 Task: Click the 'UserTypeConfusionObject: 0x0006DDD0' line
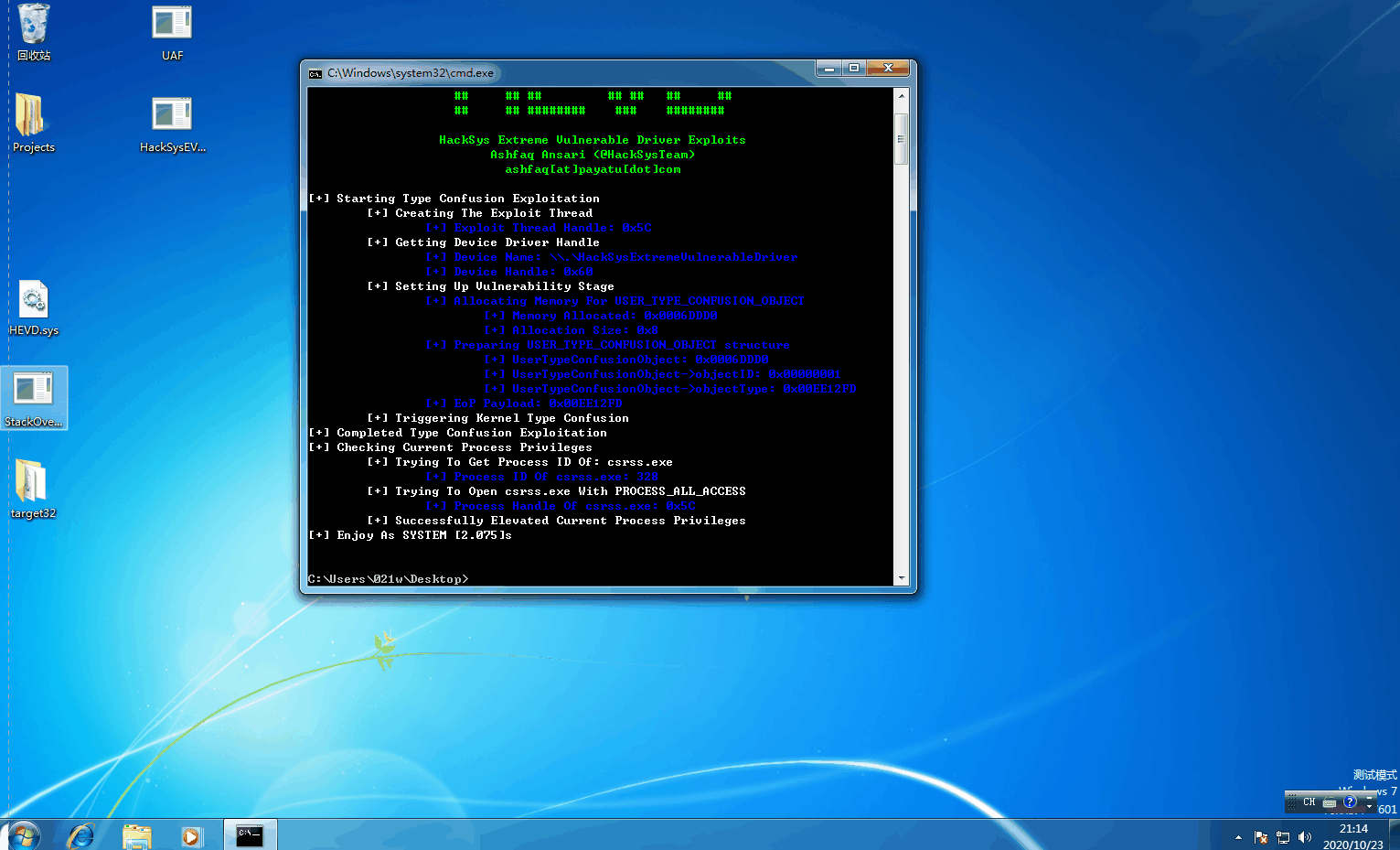[626, 360]
